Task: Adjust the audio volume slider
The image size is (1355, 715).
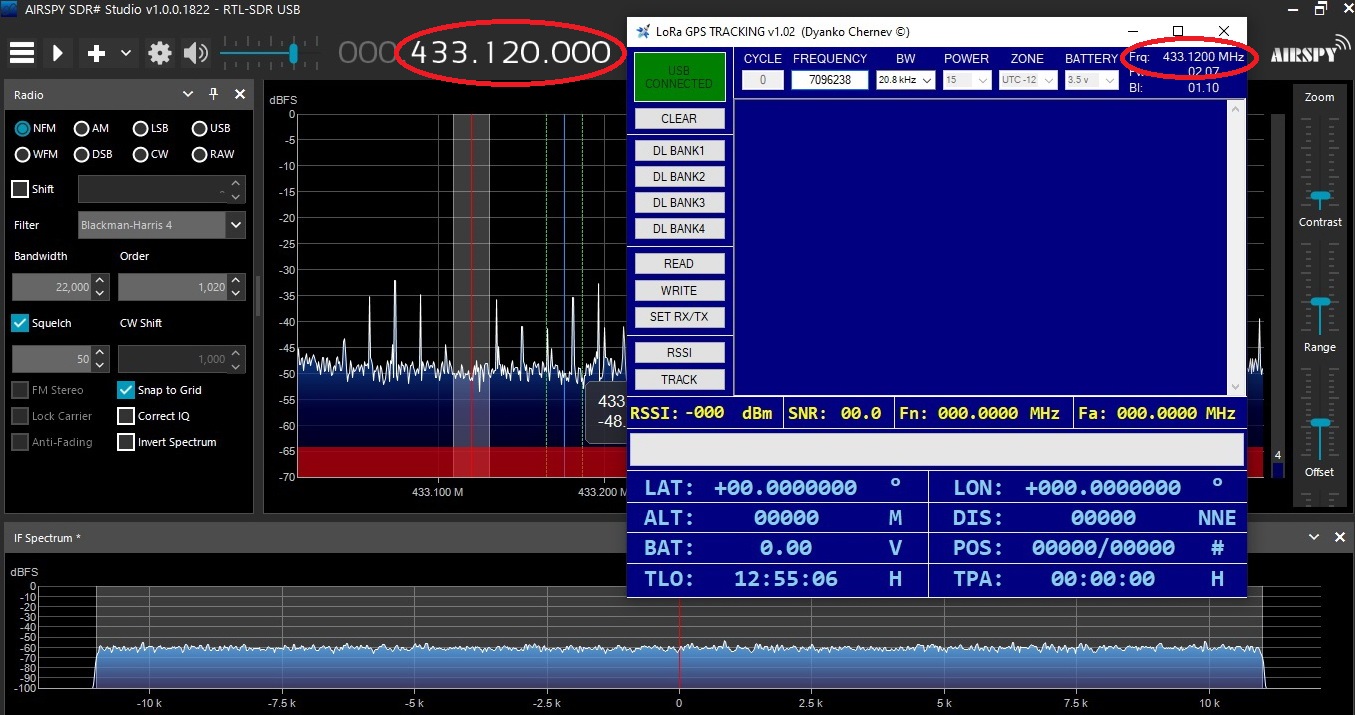Action: 293,53
